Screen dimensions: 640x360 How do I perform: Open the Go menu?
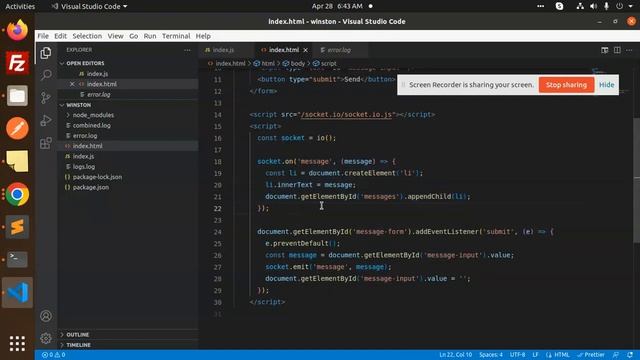point(133,36)
